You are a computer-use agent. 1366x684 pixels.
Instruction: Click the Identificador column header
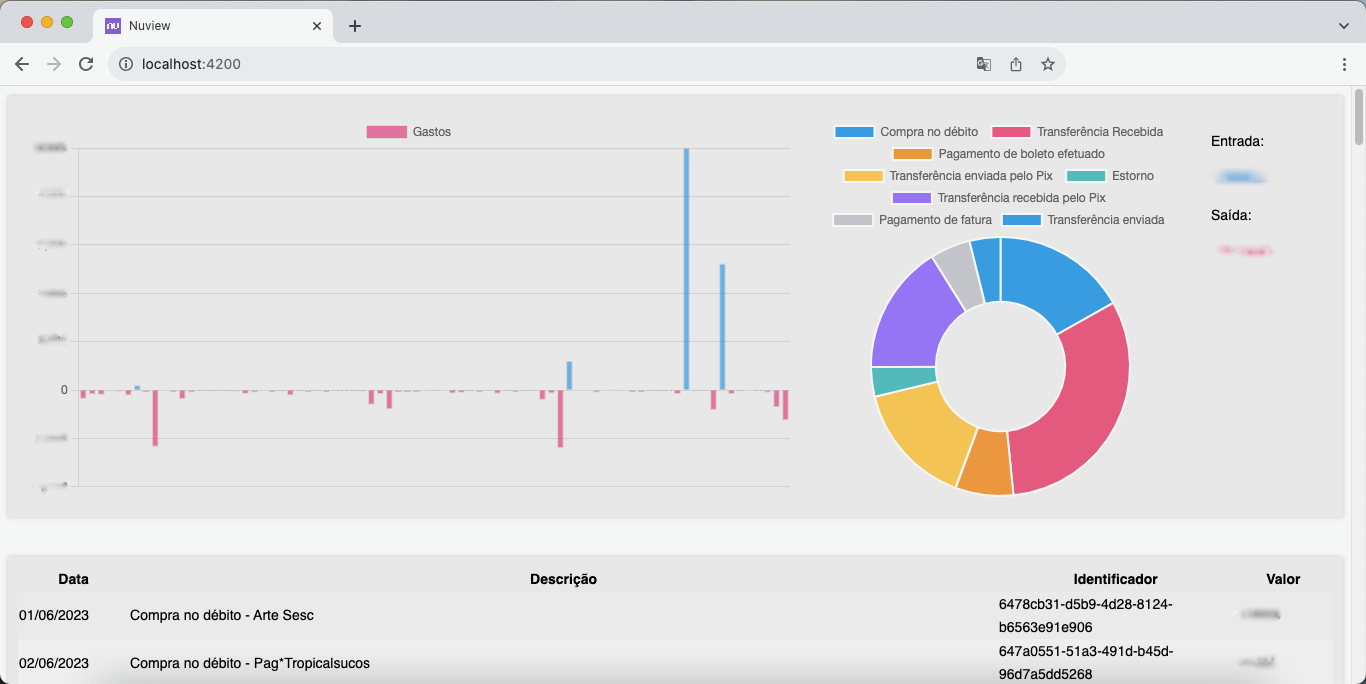tap(1115, 579)
